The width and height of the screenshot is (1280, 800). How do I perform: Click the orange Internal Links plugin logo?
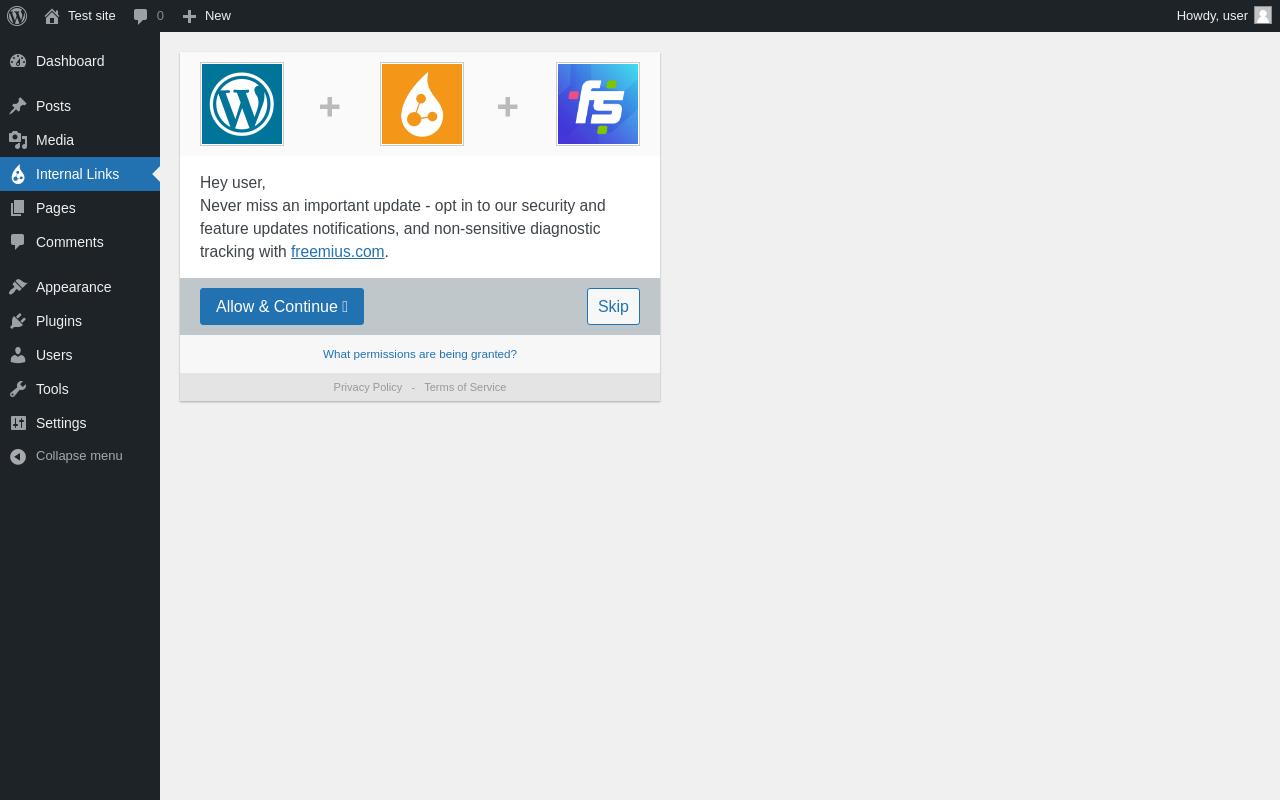(x=422, y=104)
